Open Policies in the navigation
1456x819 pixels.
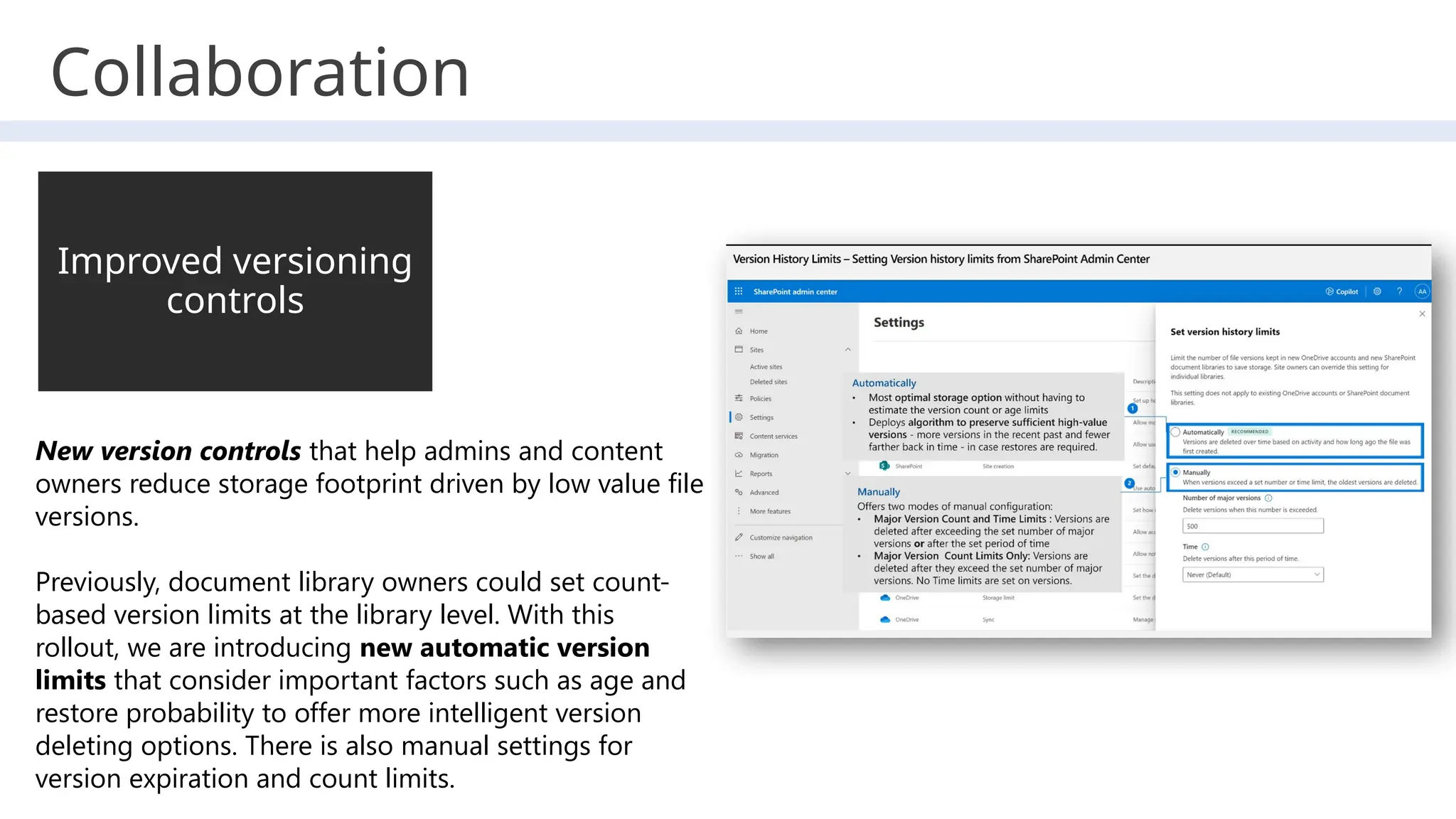tap(760, 399)
